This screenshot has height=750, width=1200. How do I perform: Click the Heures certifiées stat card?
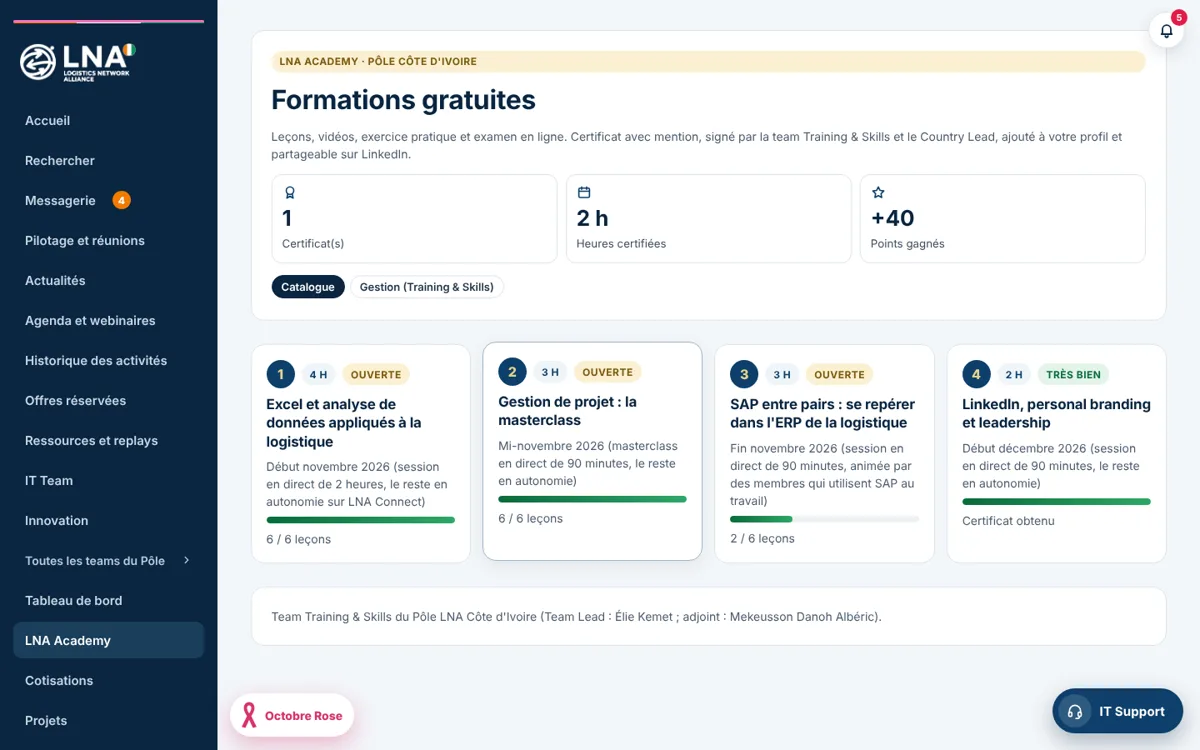point(708,219)
